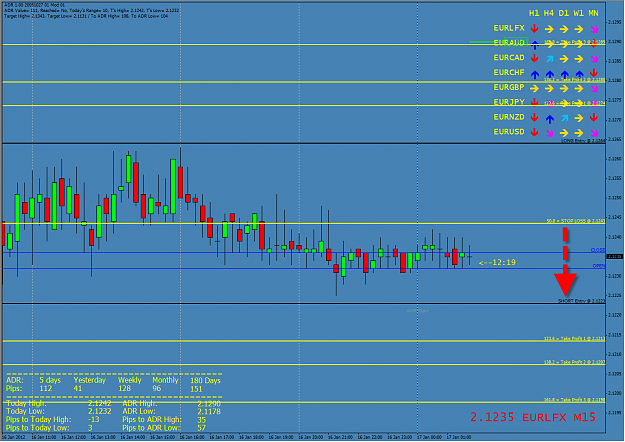Click the '17 Jan 00:00' time axis label
Screen dimensions: 625x442
429,437
